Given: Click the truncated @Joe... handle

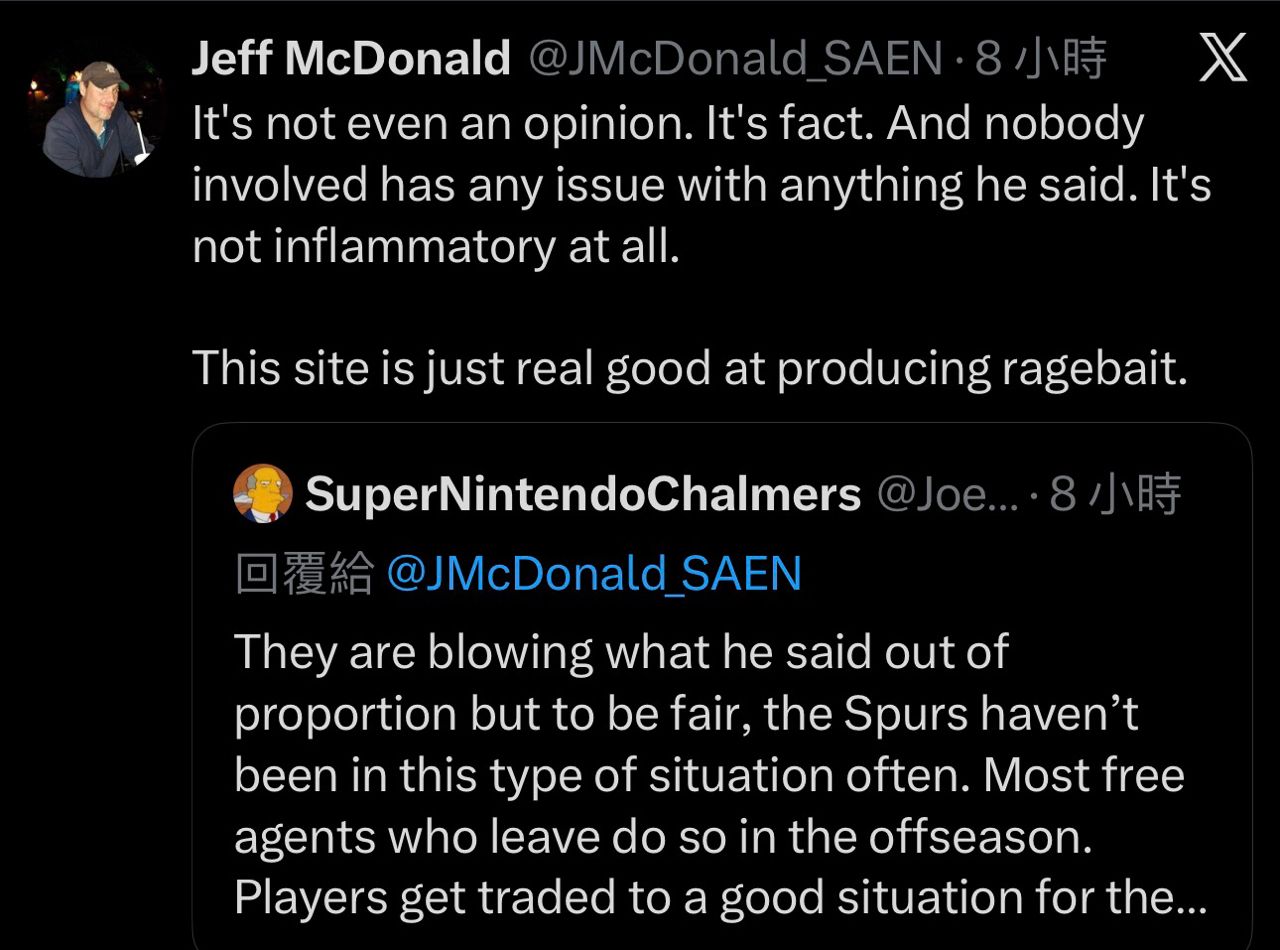Looking at the screenshot, I should tap(947, 494).
